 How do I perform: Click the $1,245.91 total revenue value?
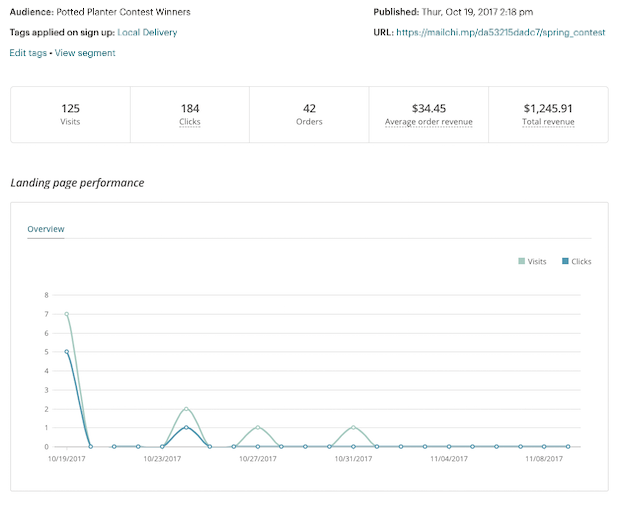[548, 108]
